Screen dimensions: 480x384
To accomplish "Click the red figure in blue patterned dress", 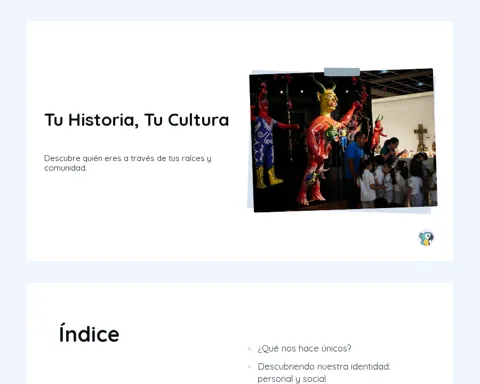I will coord(267,137).
